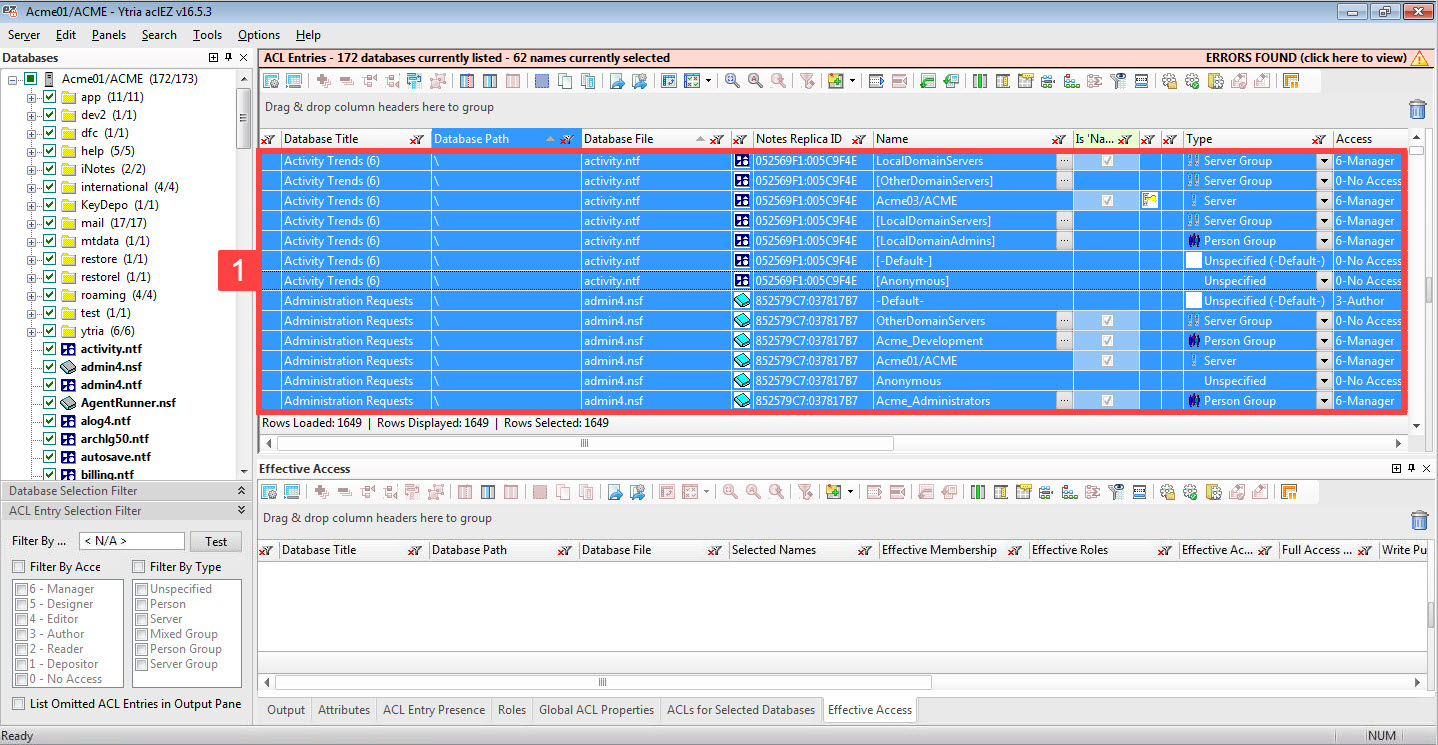Open the Options menu
Screen dimensions: 1438x745
pyautogui.click(x=258, y=34)
